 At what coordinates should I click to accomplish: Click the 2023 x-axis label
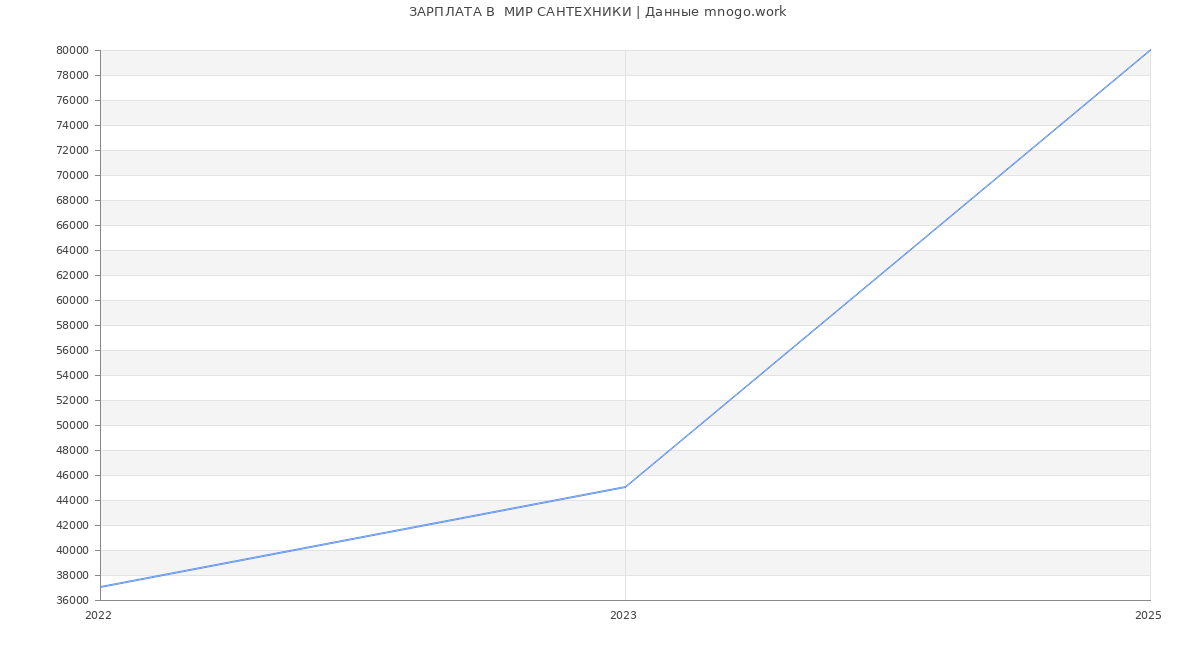(623, 616)
